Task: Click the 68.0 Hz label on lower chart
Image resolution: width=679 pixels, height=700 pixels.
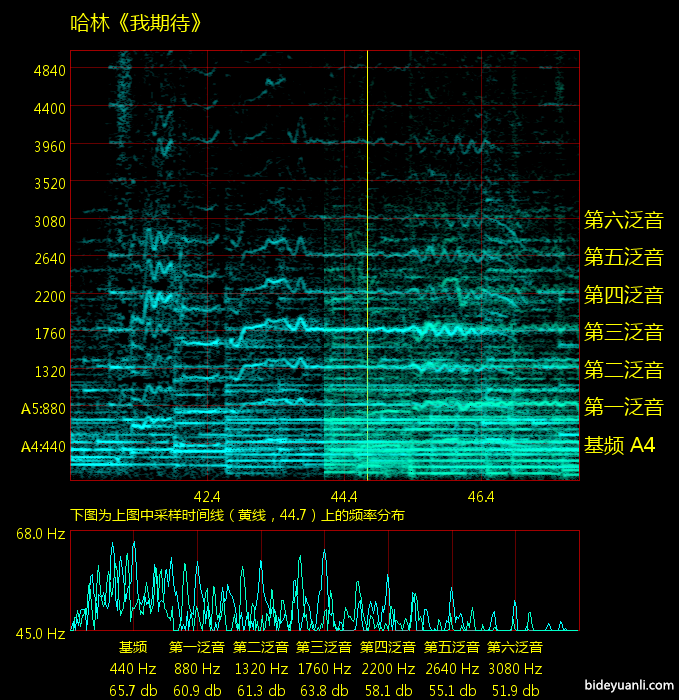Action: pos(40,535)
